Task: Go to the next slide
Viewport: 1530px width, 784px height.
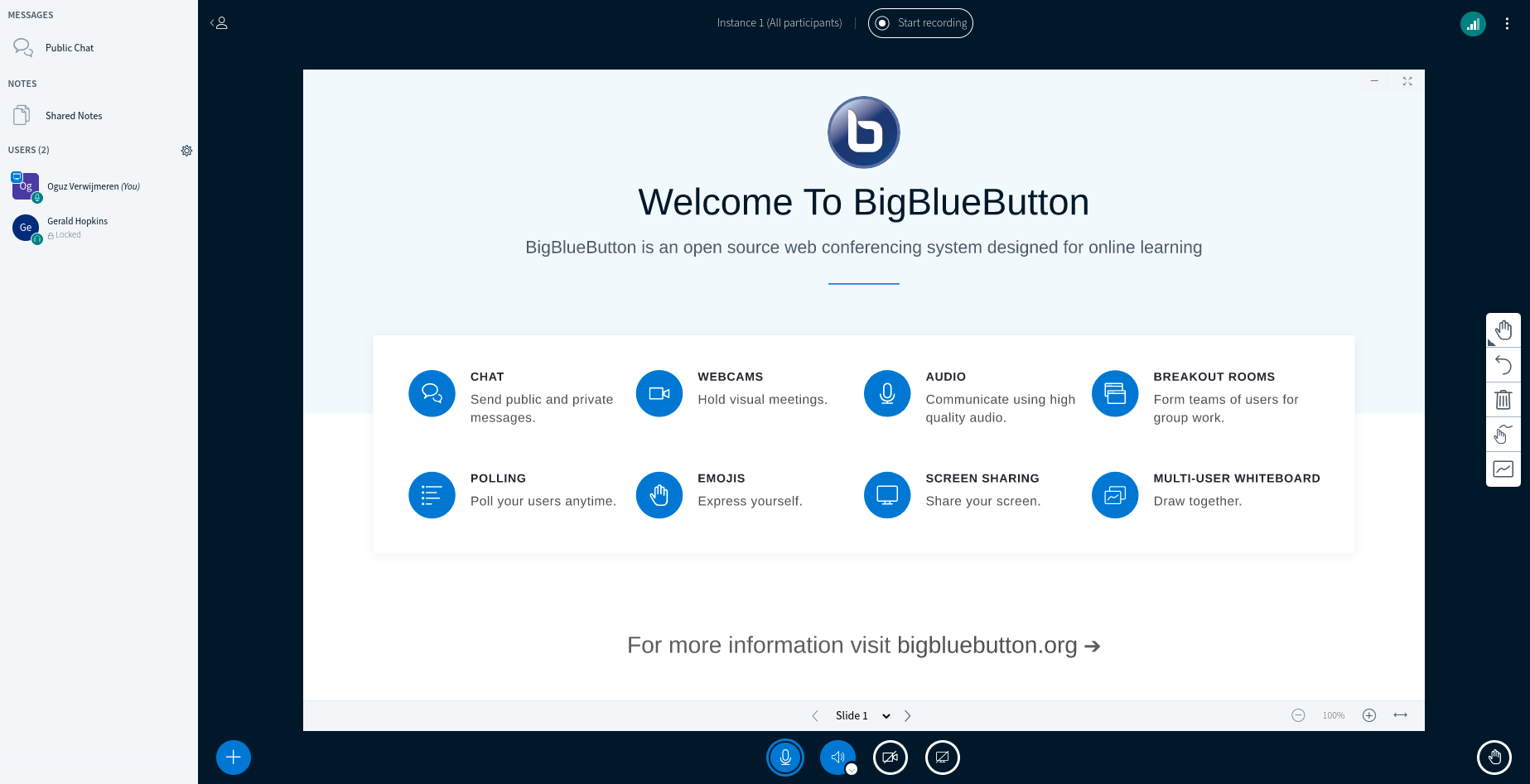Action: tap(908, 716)
